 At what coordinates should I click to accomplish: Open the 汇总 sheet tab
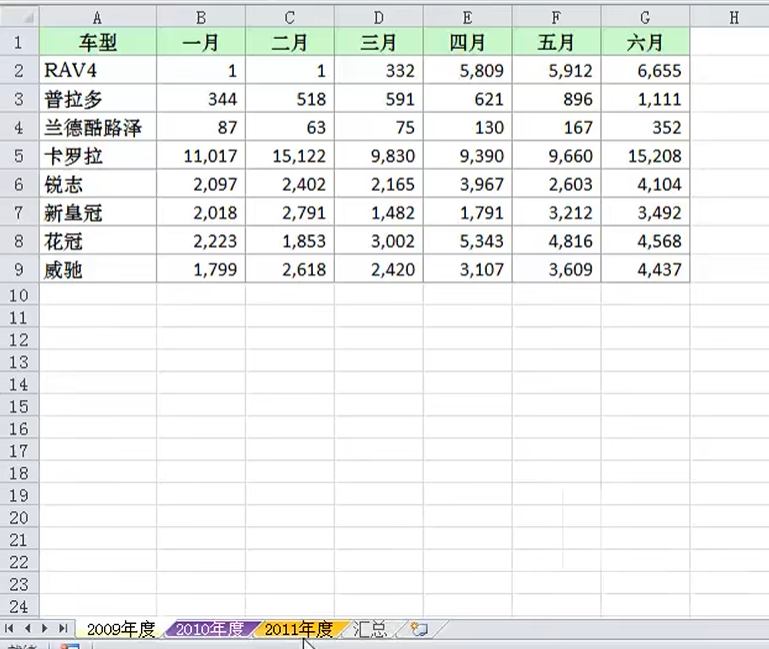[371, 629]
